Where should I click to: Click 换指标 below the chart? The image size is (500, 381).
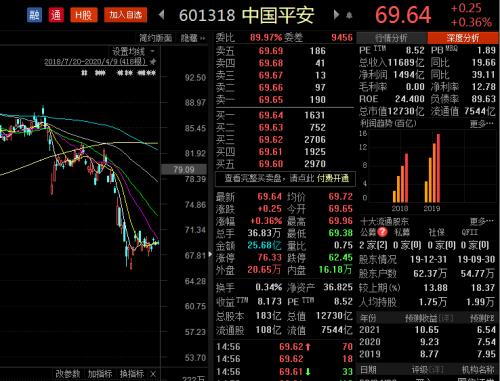click(x=132, y=374)
